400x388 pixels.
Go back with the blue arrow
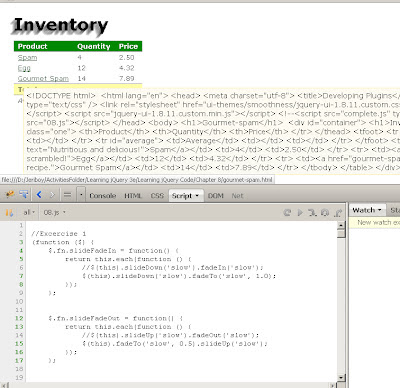click(39, 195)
